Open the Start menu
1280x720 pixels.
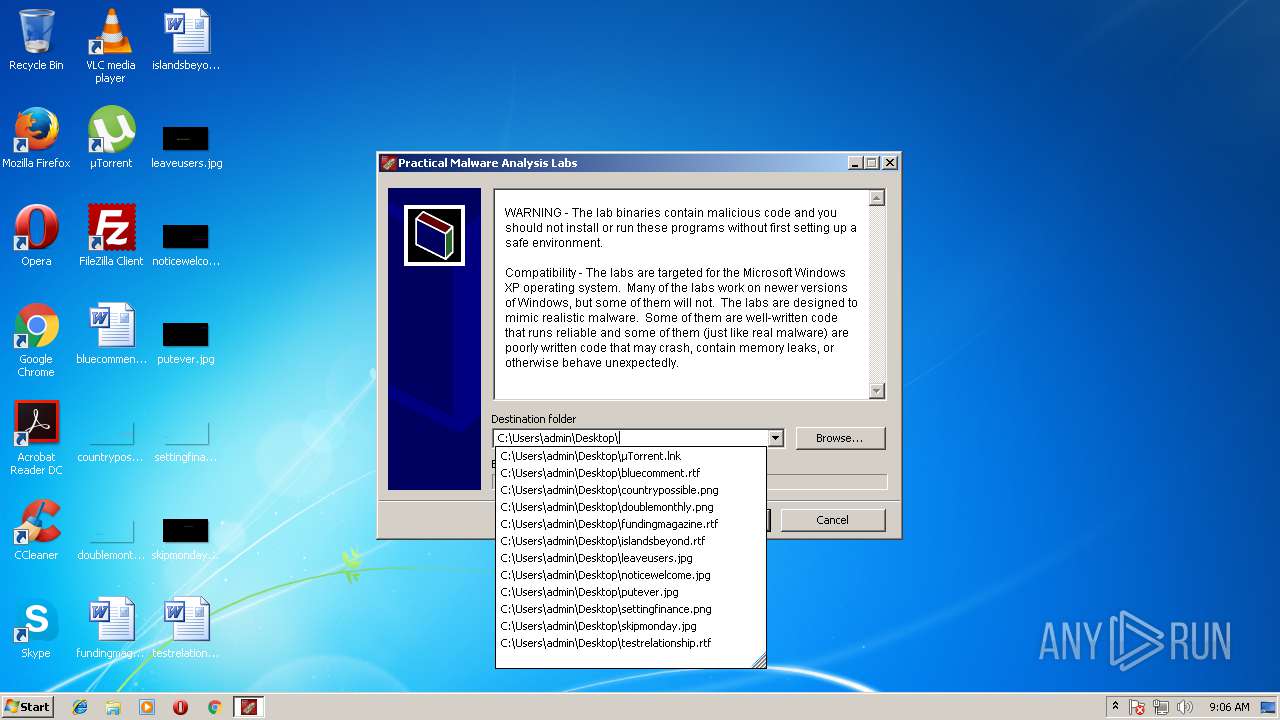28,707
